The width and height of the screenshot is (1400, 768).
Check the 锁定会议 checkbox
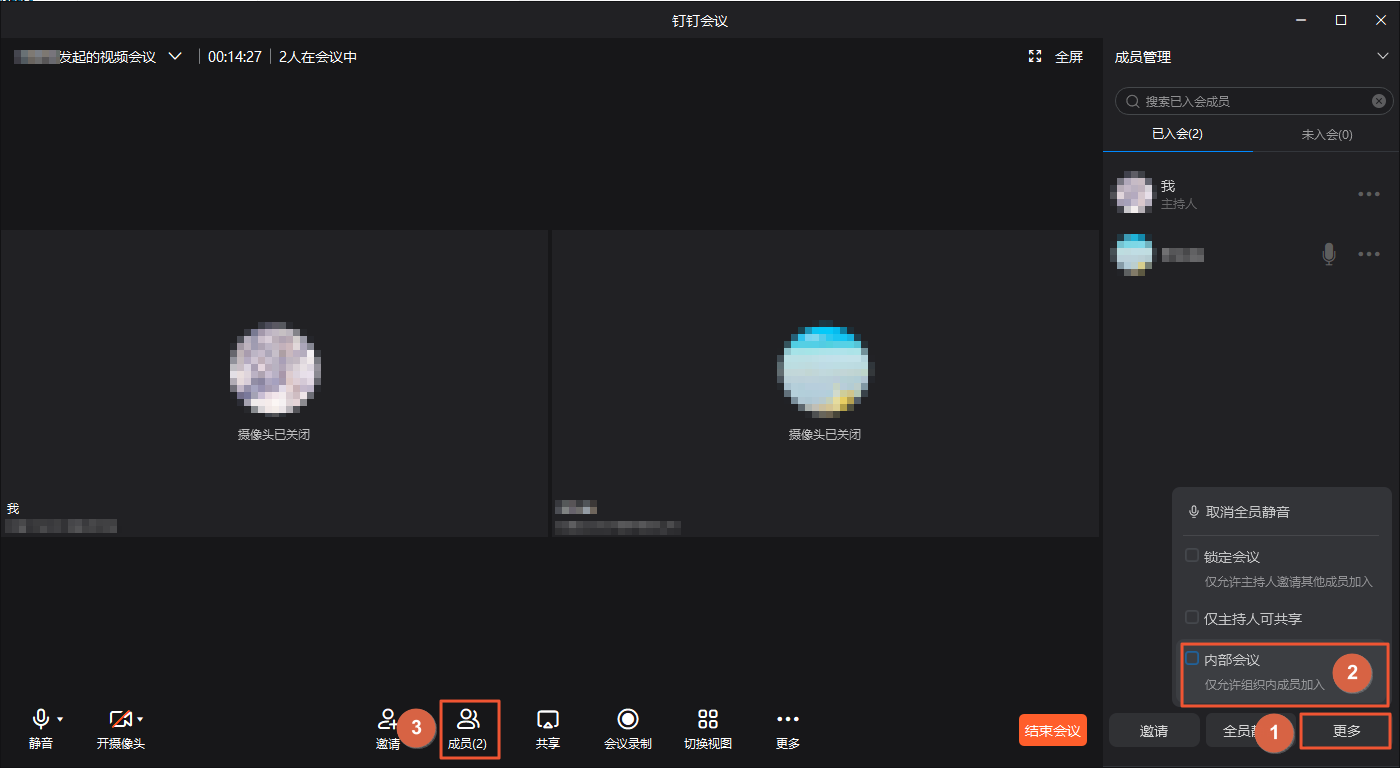pos(1192,555)
